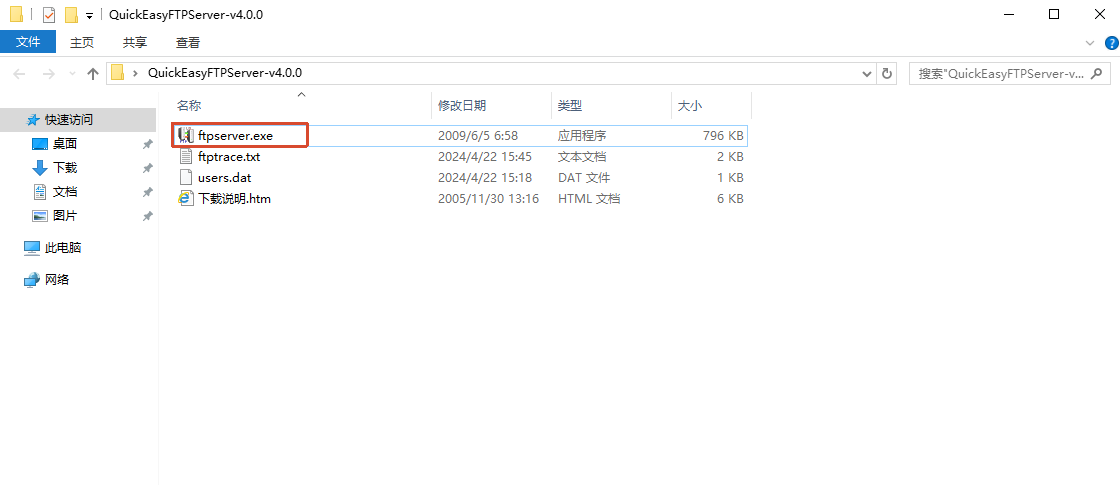Click the properties quick access toolbar icon
This screenshot has height=485, width=1120.
point(49,14)
